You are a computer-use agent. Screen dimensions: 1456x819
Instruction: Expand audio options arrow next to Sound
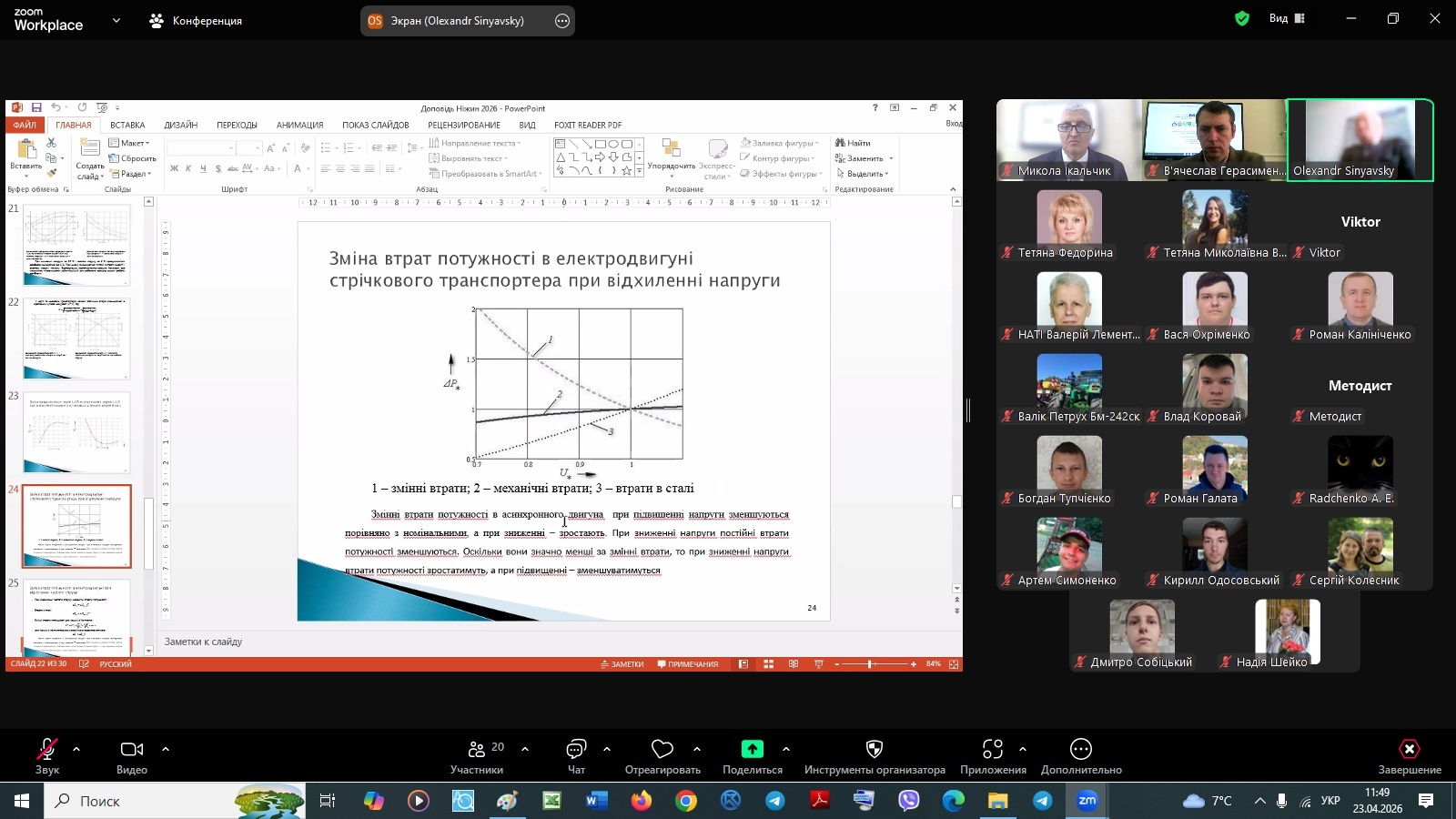(x=76, y=749)
